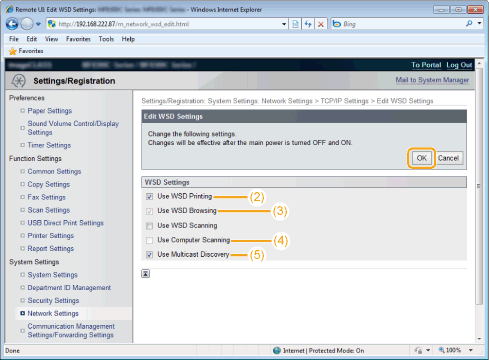This screenshot has height=361, width=489.
Task: Enable the Use WSD Scanning checkbox
Action: coord(149,226)
